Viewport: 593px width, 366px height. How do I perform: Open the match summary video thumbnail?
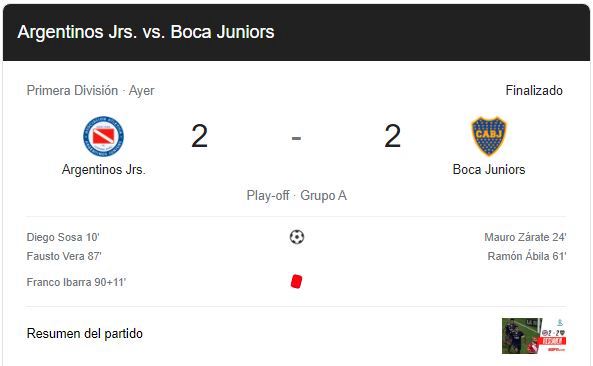point(534,336)
